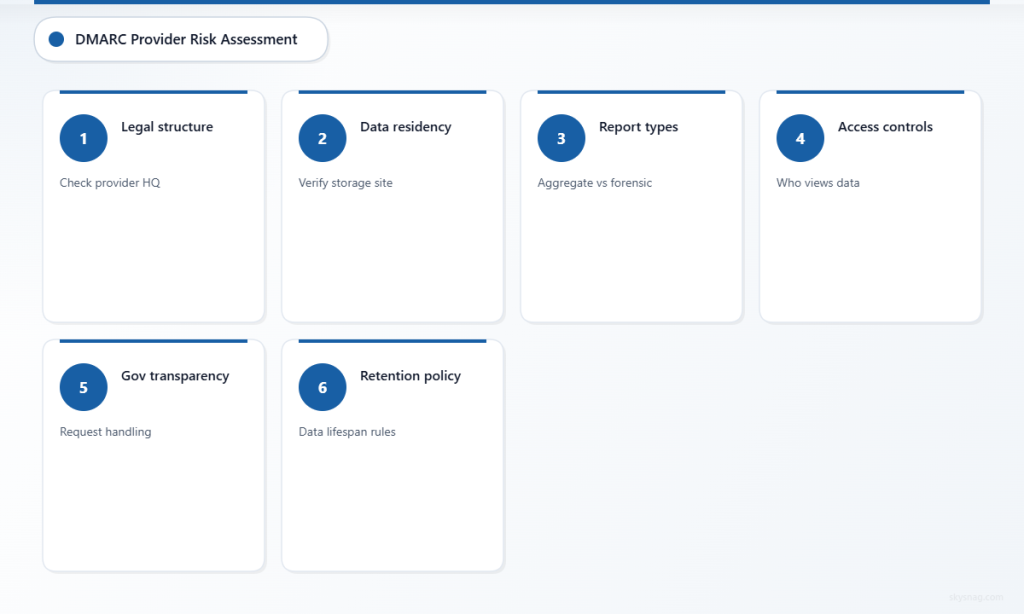Select the Access controls heading
The width and height of the screenshot is (1024, 614).
tap(886, 127)
